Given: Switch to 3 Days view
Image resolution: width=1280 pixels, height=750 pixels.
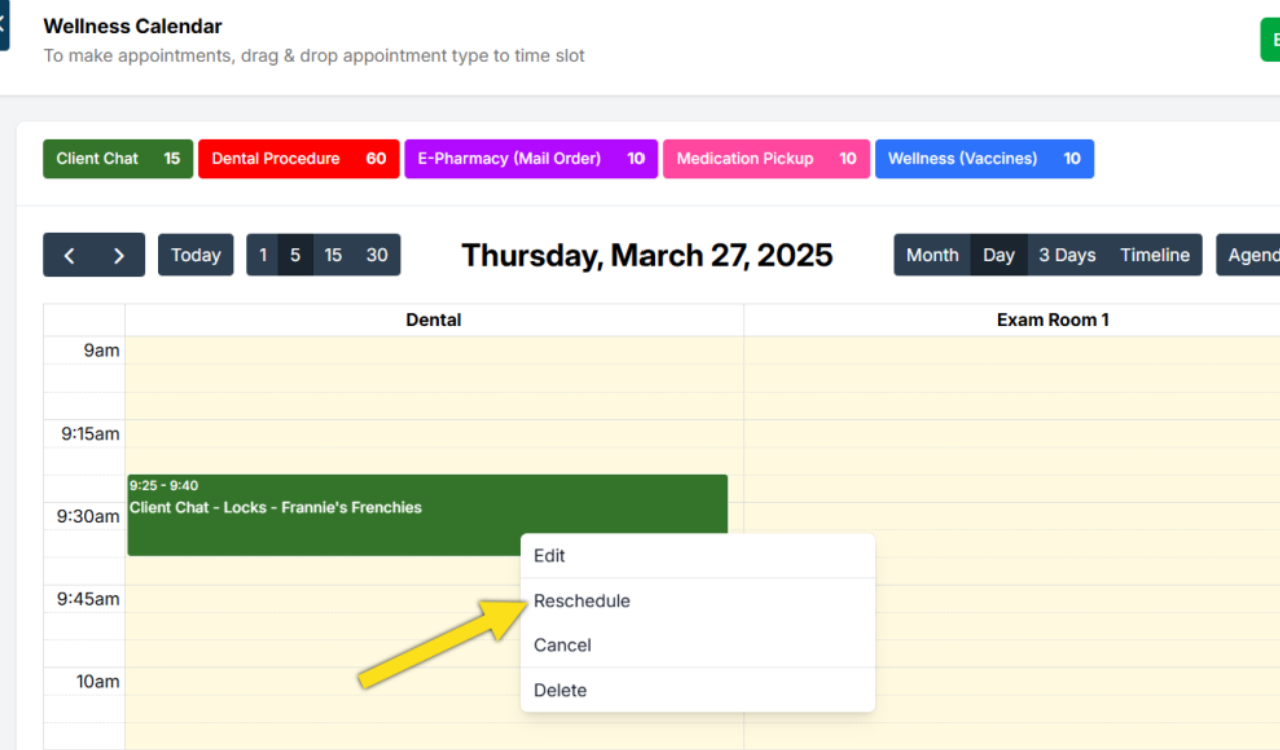Looking at the screenshot, I should point(1067,255).
